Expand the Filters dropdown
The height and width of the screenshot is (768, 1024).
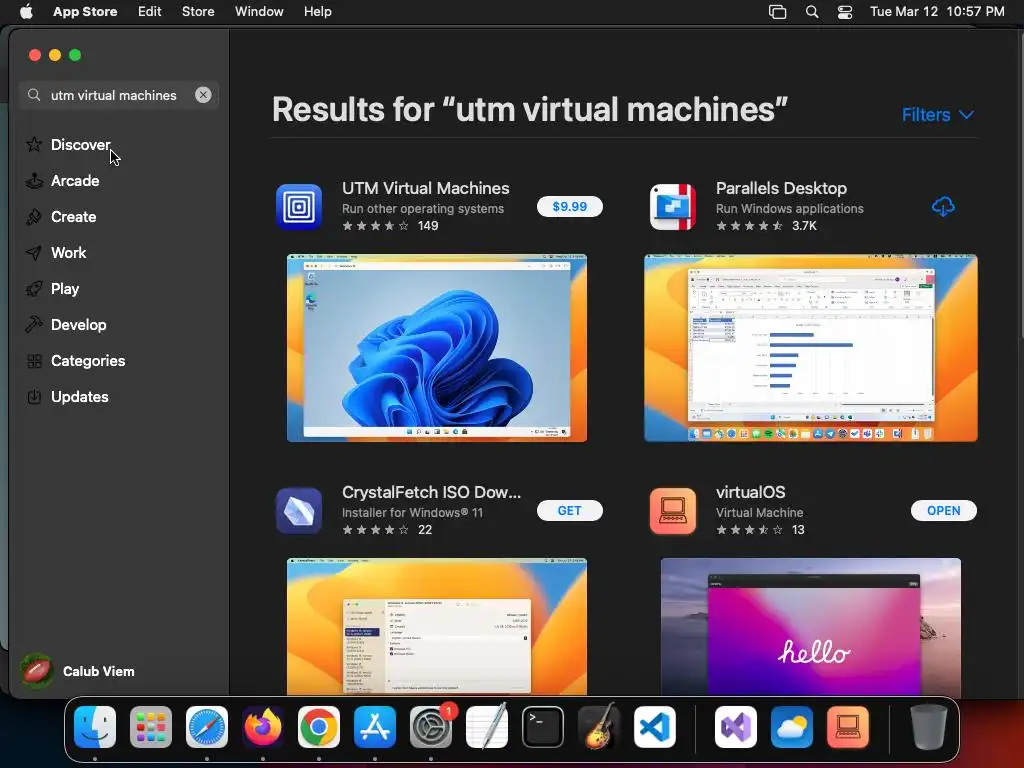[x=938, y=115]
